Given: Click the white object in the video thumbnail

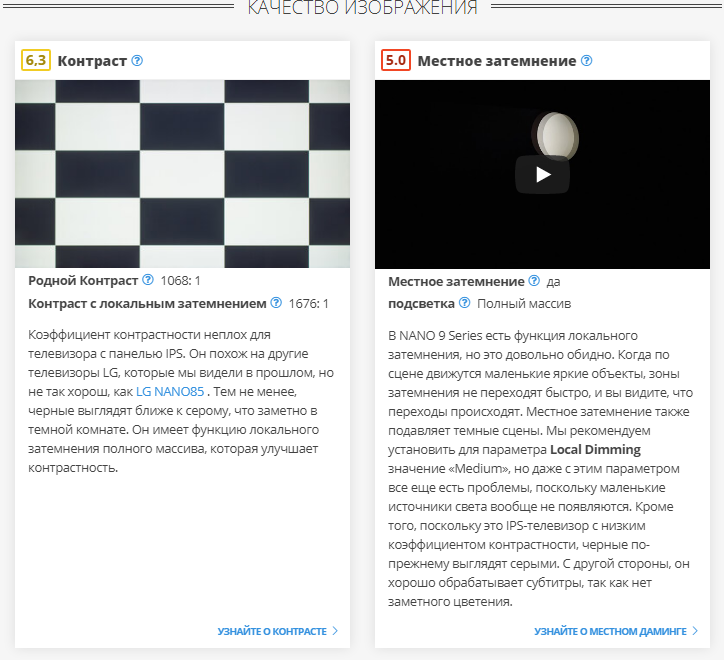Looking at the screenshot, I should coord(557,135).
